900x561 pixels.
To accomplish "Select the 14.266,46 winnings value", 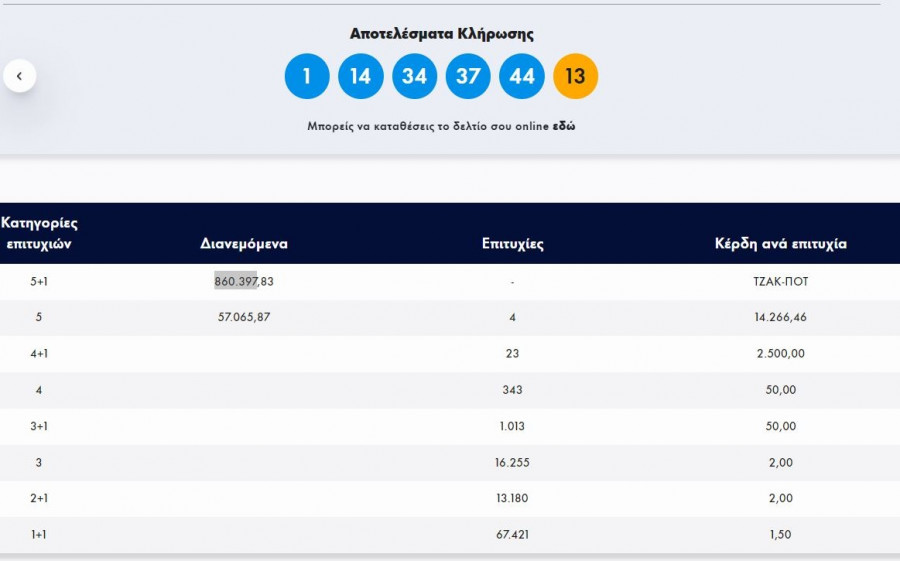I will pyautogui.click(x=780, y=318).
